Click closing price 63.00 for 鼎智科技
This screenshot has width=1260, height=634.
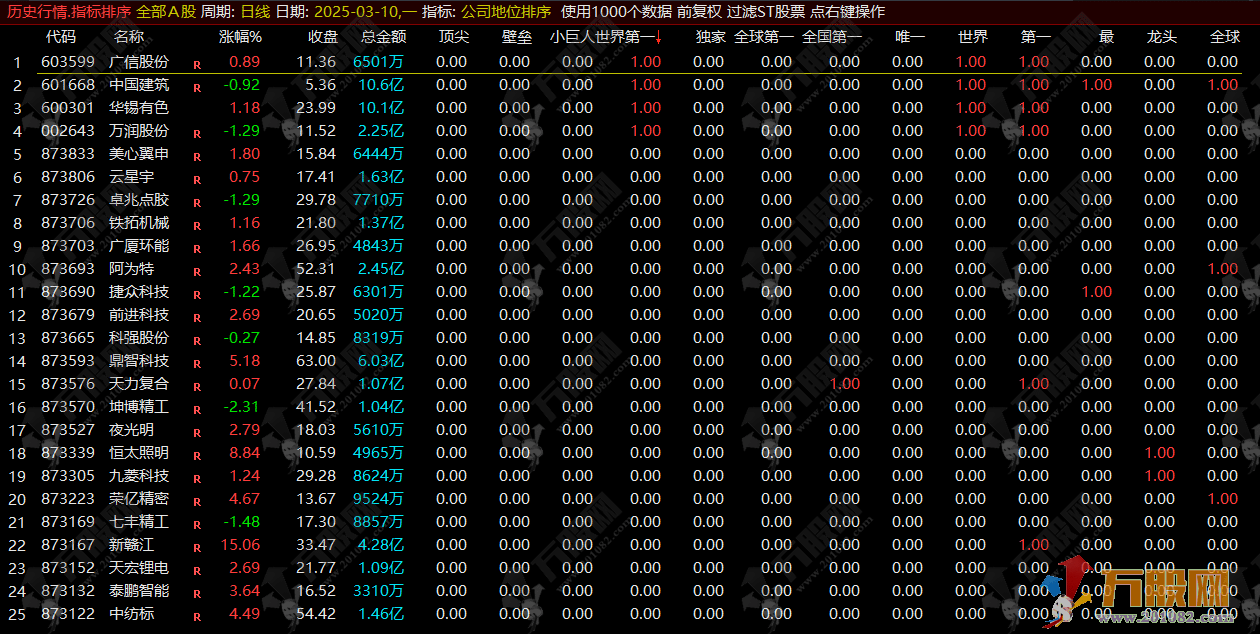317,361
